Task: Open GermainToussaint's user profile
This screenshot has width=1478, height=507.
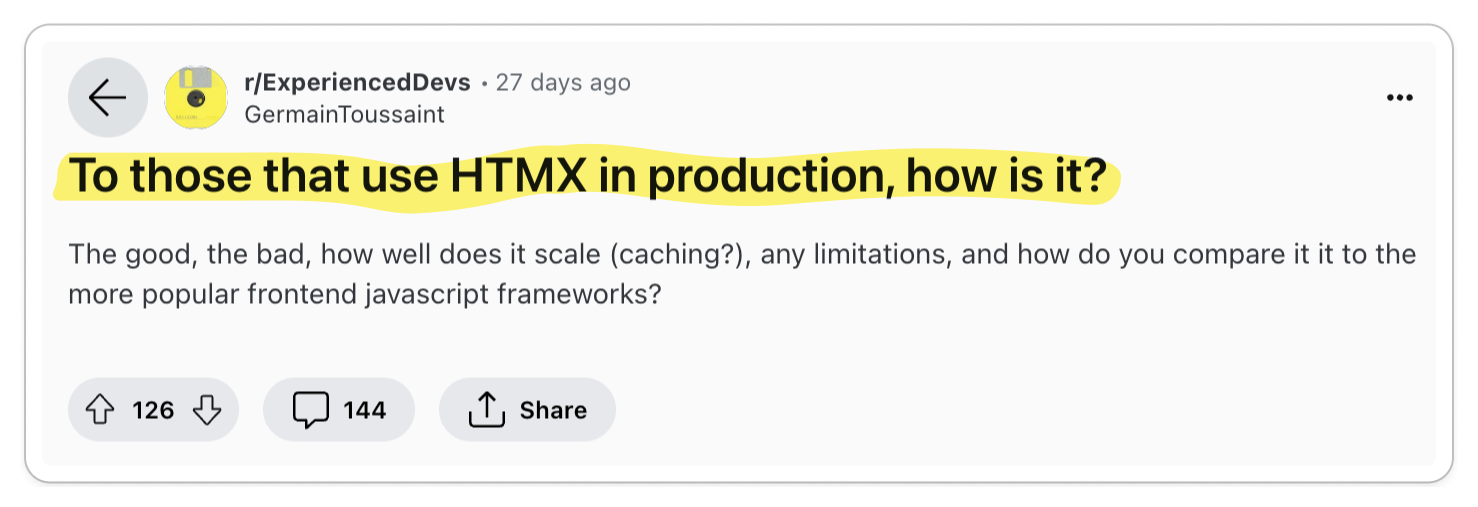Action: tap(344, 114)
